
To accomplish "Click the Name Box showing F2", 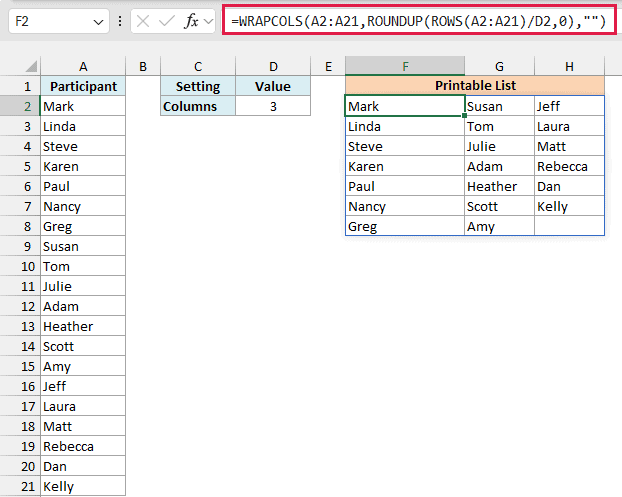I will [59, 21].
